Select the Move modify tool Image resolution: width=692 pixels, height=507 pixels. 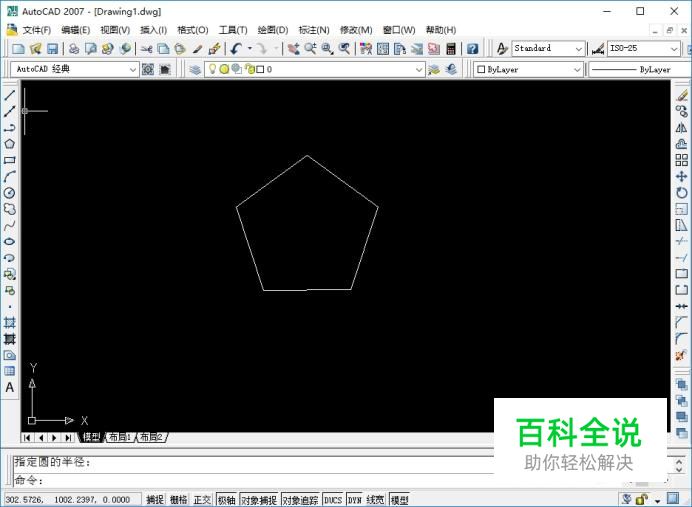click(x=682, y=177)
